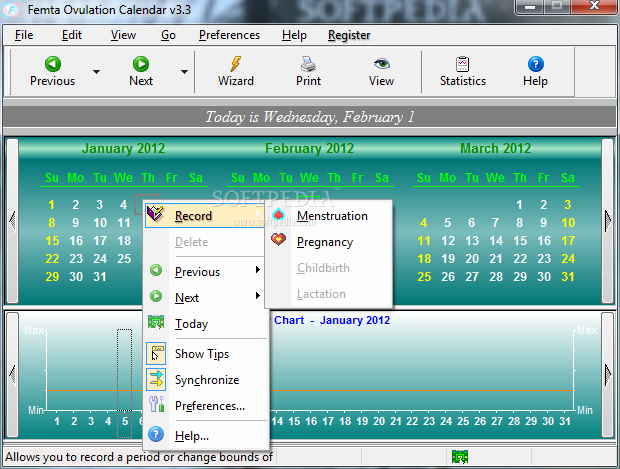This screenshot has height=469, width=620.
Task: Click the Preferences tools icon in context menu
Action: point(156,404)
